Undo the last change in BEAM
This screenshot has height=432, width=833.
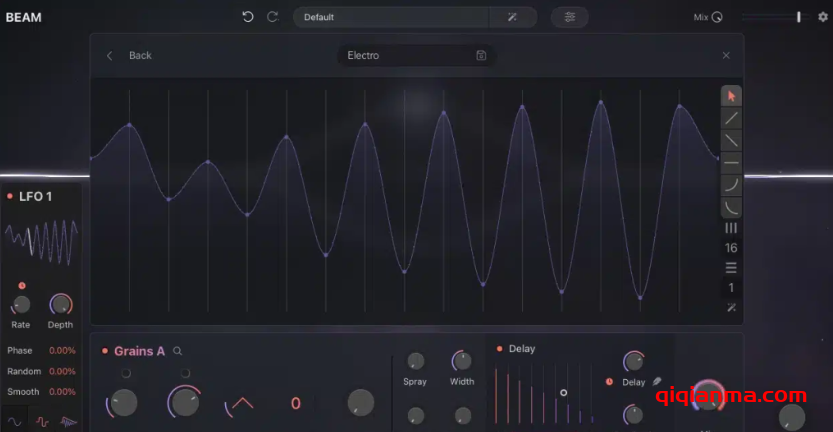(x=248, y=17)
